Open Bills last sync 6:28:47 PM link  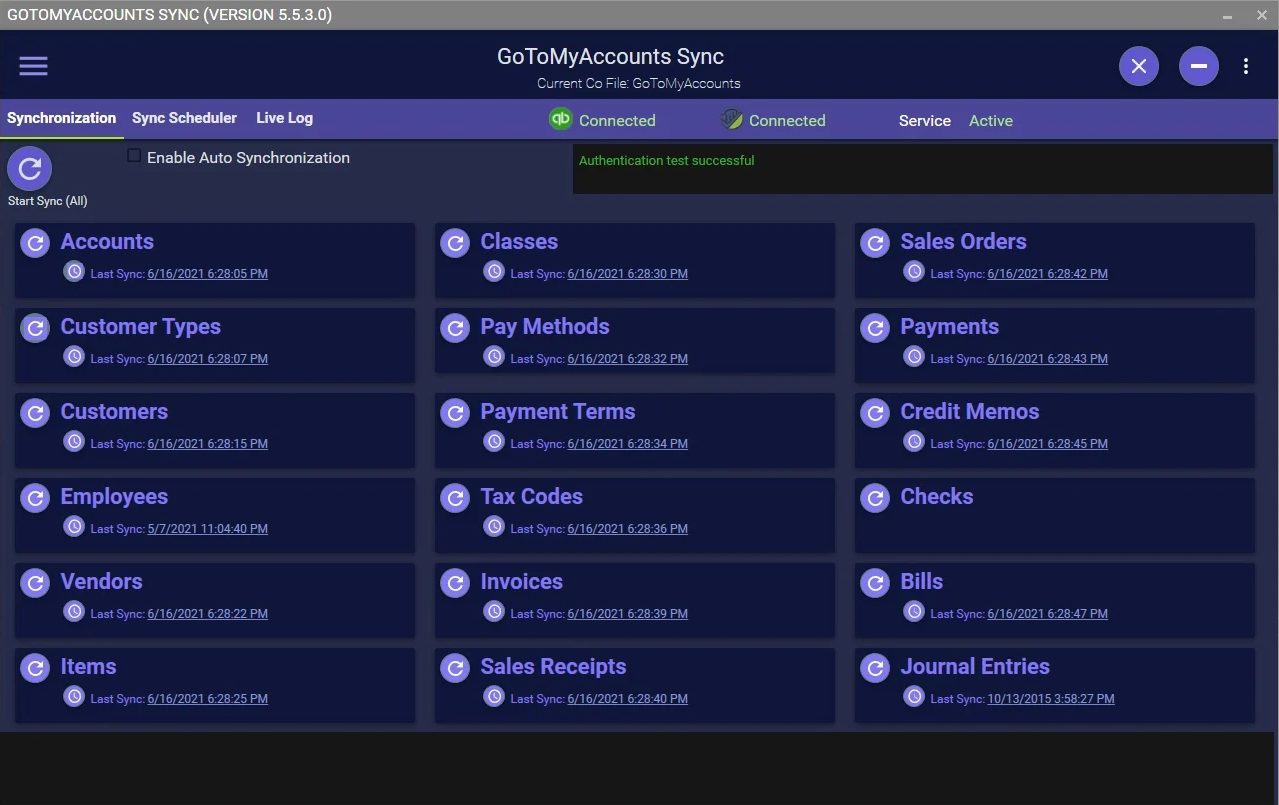pos(1047,614)
